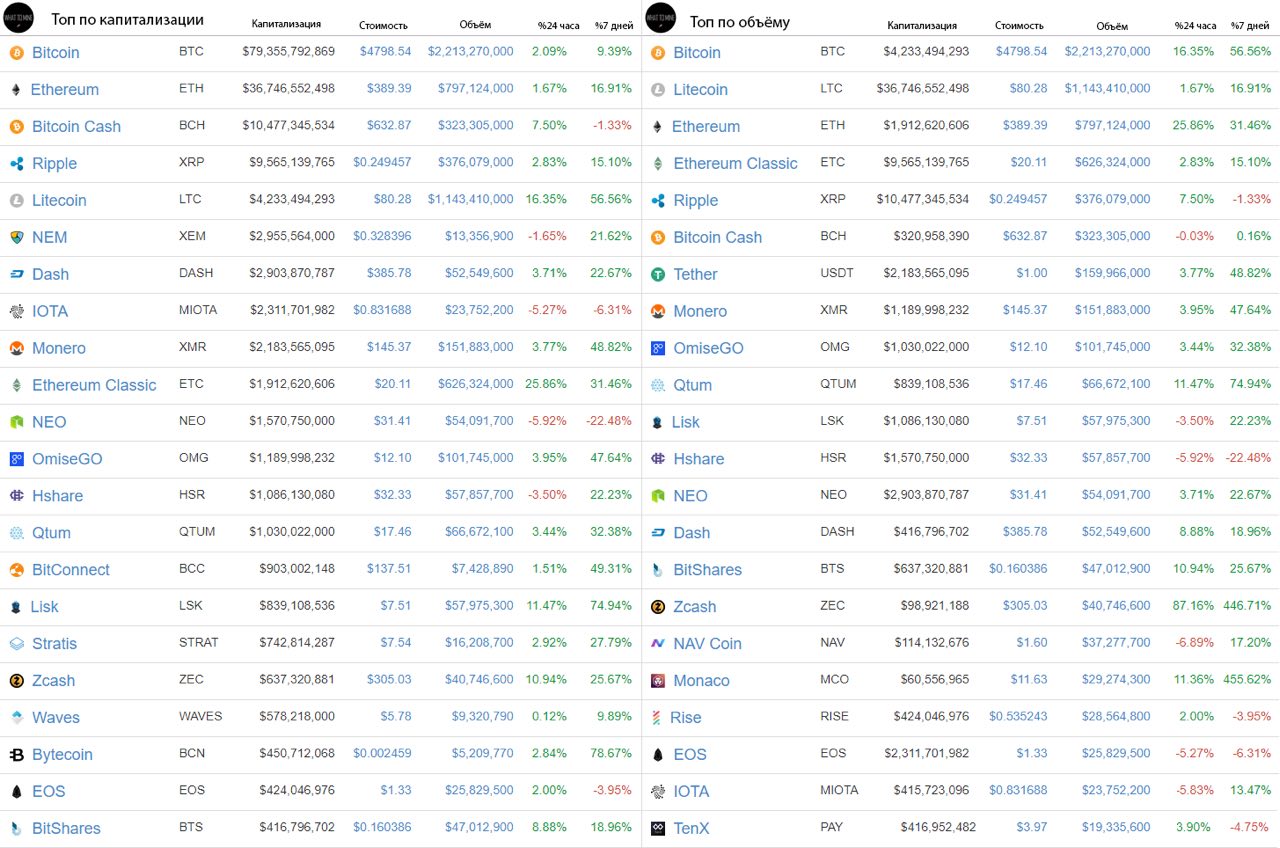
Task: Click the $0.328396 NEM price
Action: tap(382, 236)
